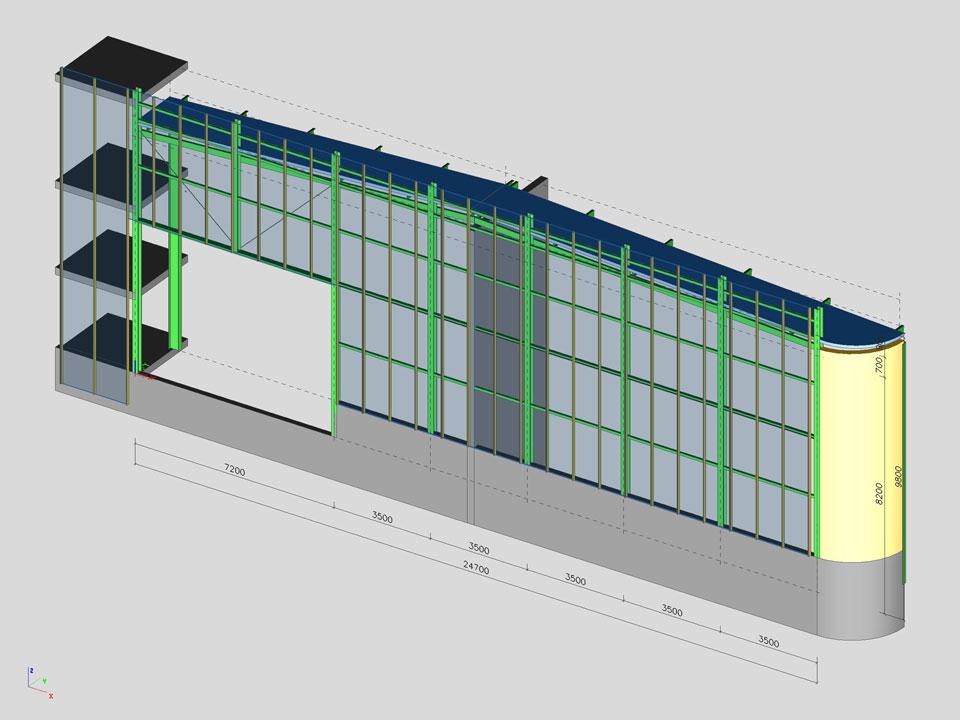The width and height of the screenshot is (960, 720).
Task: Select the rightmost 3500 dimension label
Action: click(x=768, y=641)
